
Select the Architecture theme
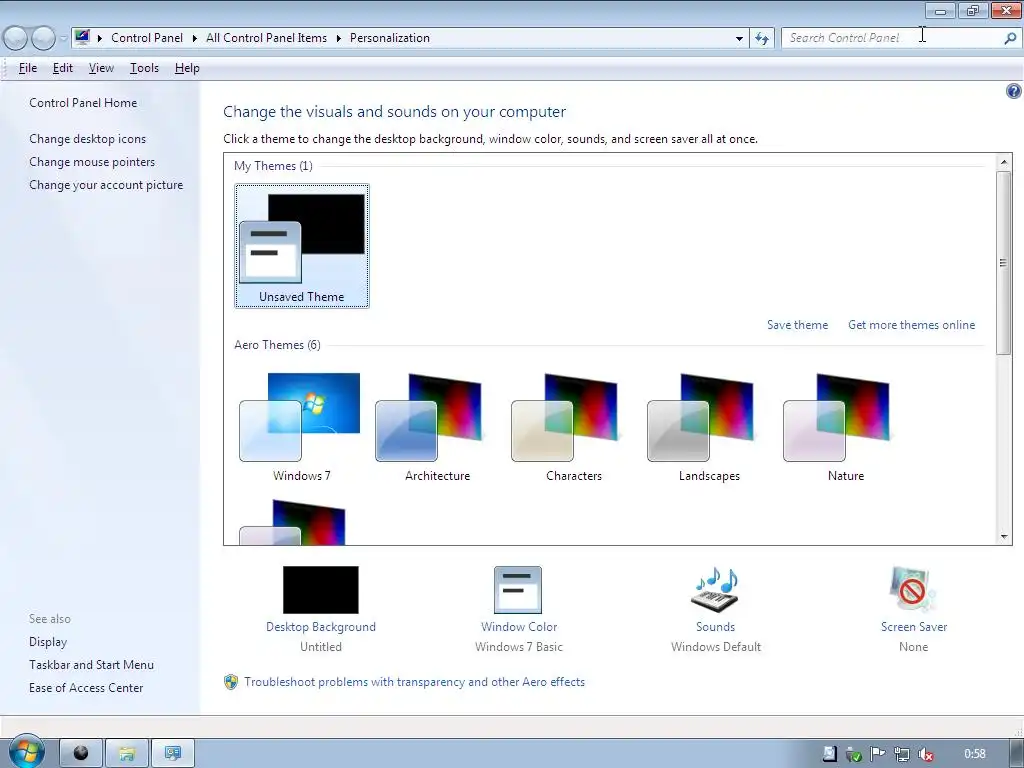click(x=437, y=427)
